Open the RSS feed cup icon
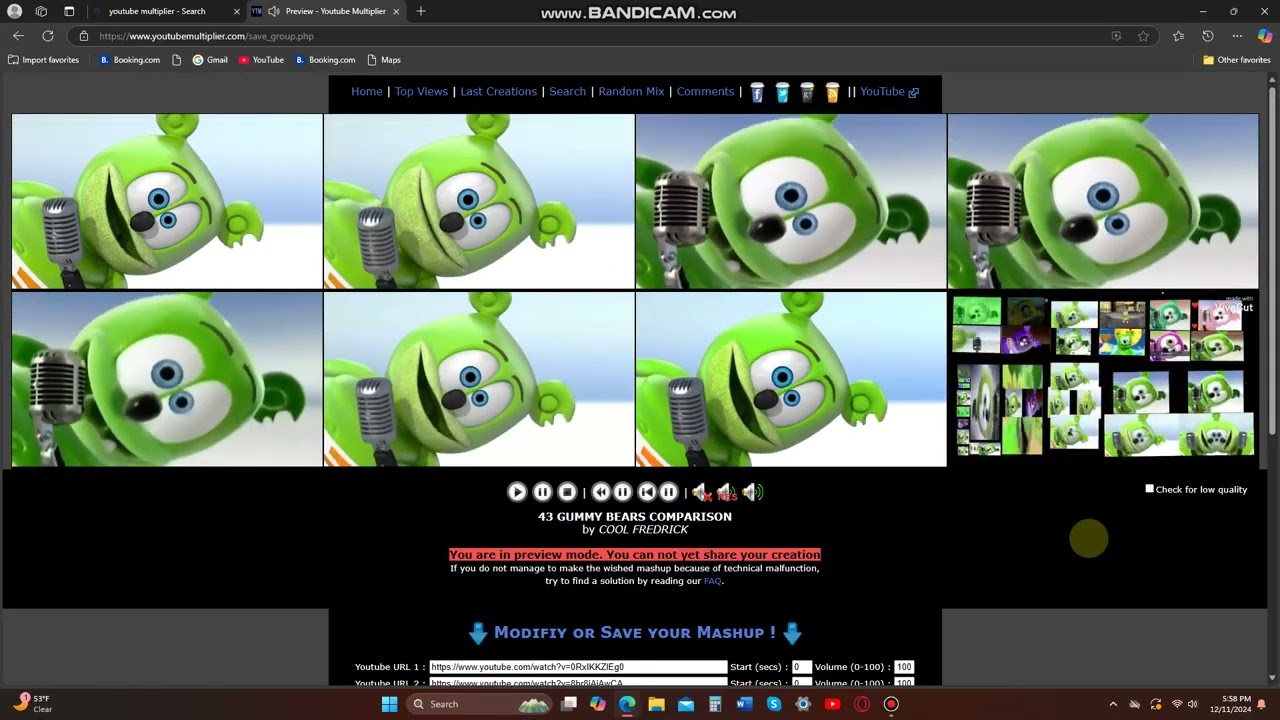The height and width of the screenshot is (720, 1280). pyautogui.click(x=832, y=92)
